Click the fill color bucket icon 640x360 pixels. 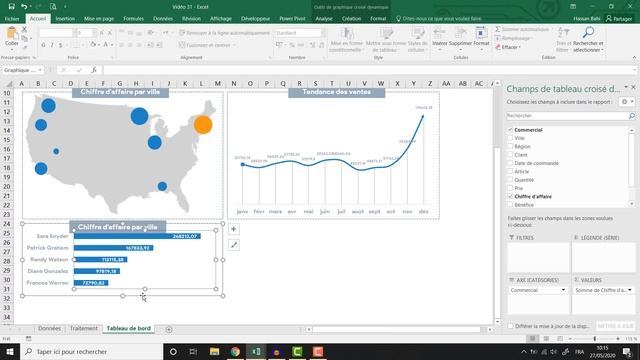tap(93, 45)
